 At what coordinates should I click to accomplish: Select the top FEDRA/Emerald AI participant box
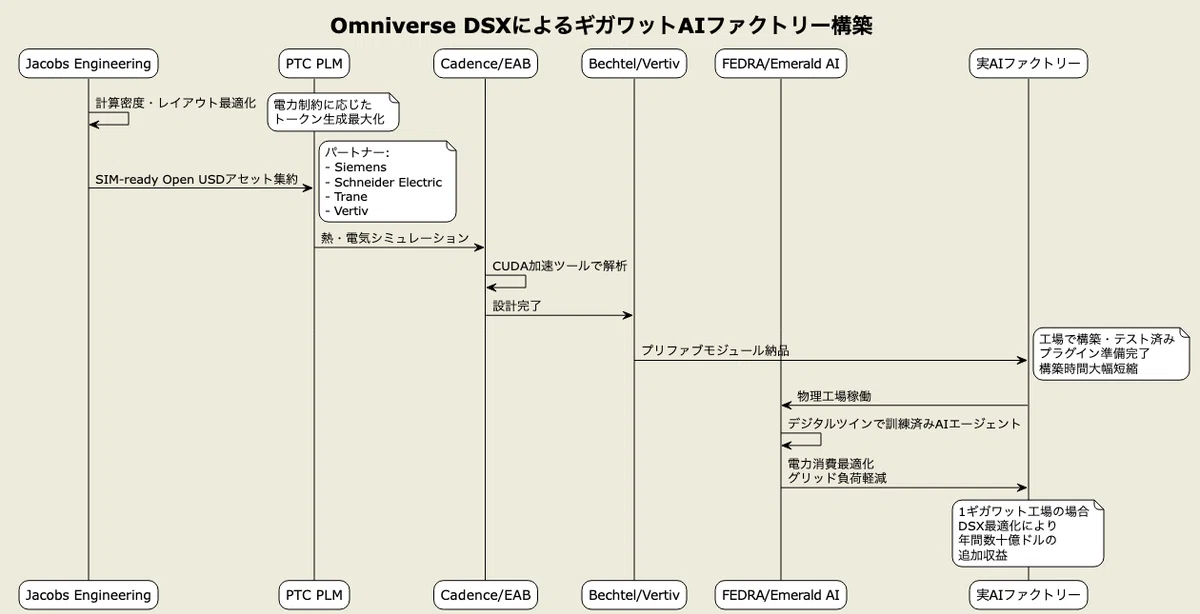781,64
